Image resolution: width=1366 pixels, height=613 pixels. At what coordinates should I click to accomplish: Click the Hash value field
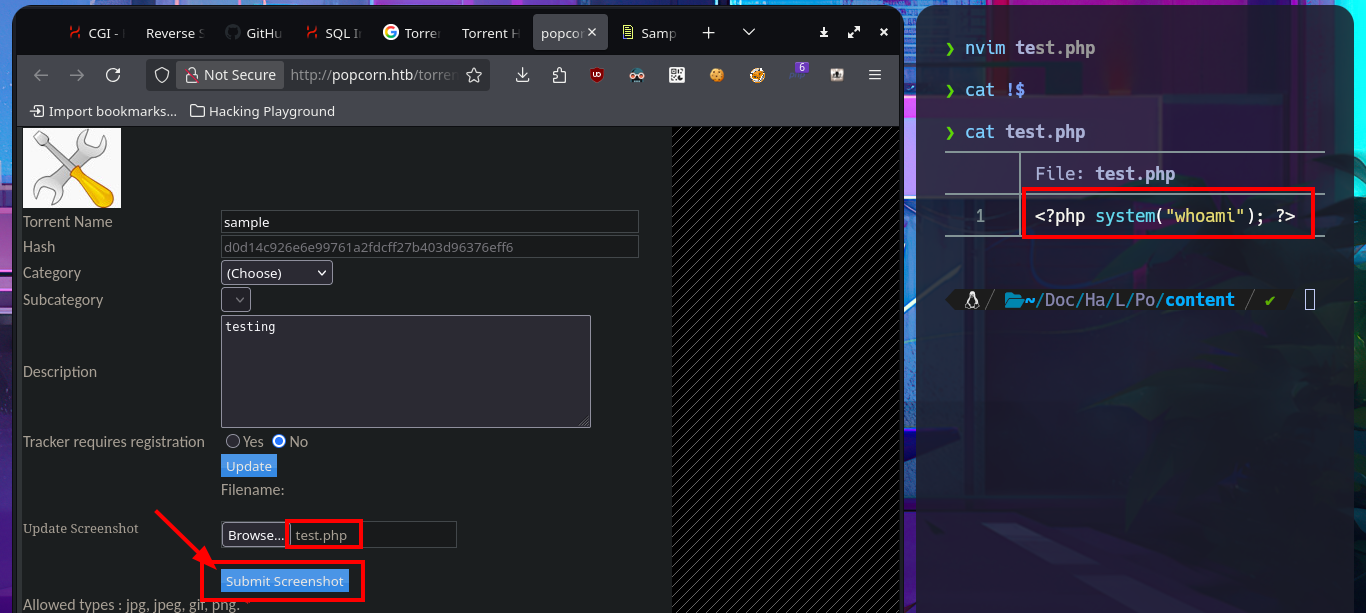(x=429, y=247)
